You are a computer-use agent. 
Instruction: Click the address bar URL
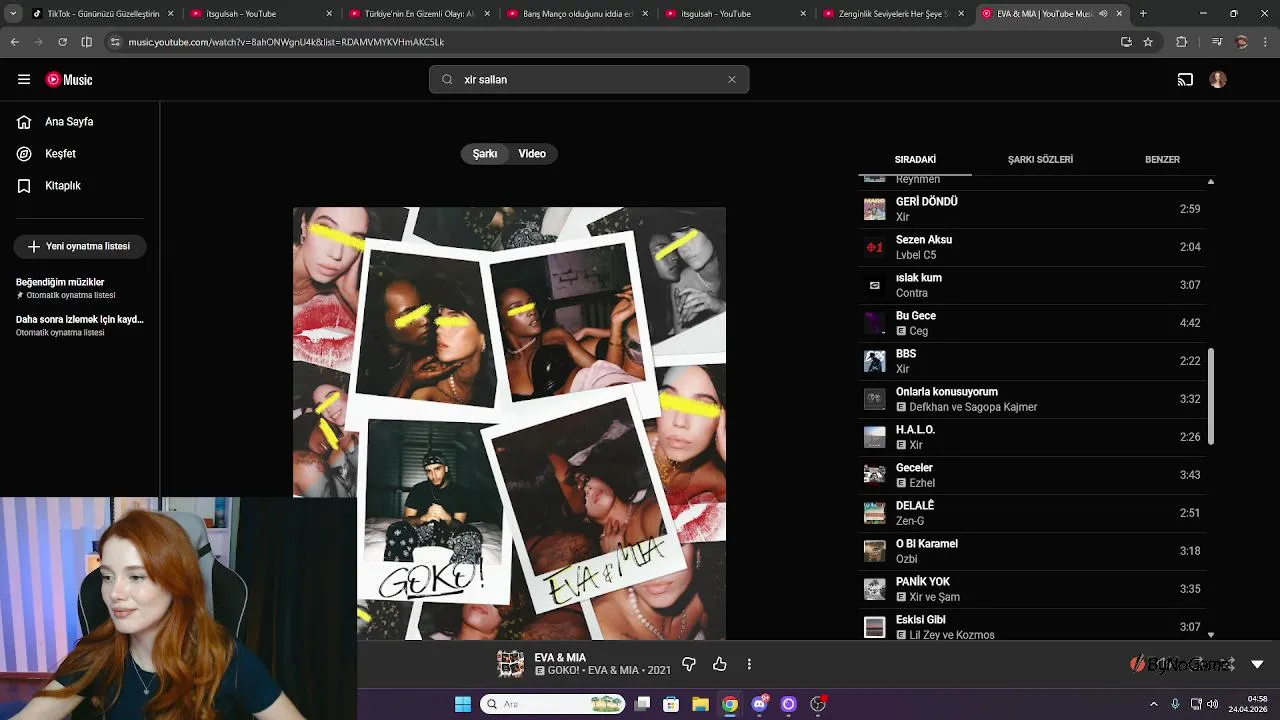pos(286,42)
